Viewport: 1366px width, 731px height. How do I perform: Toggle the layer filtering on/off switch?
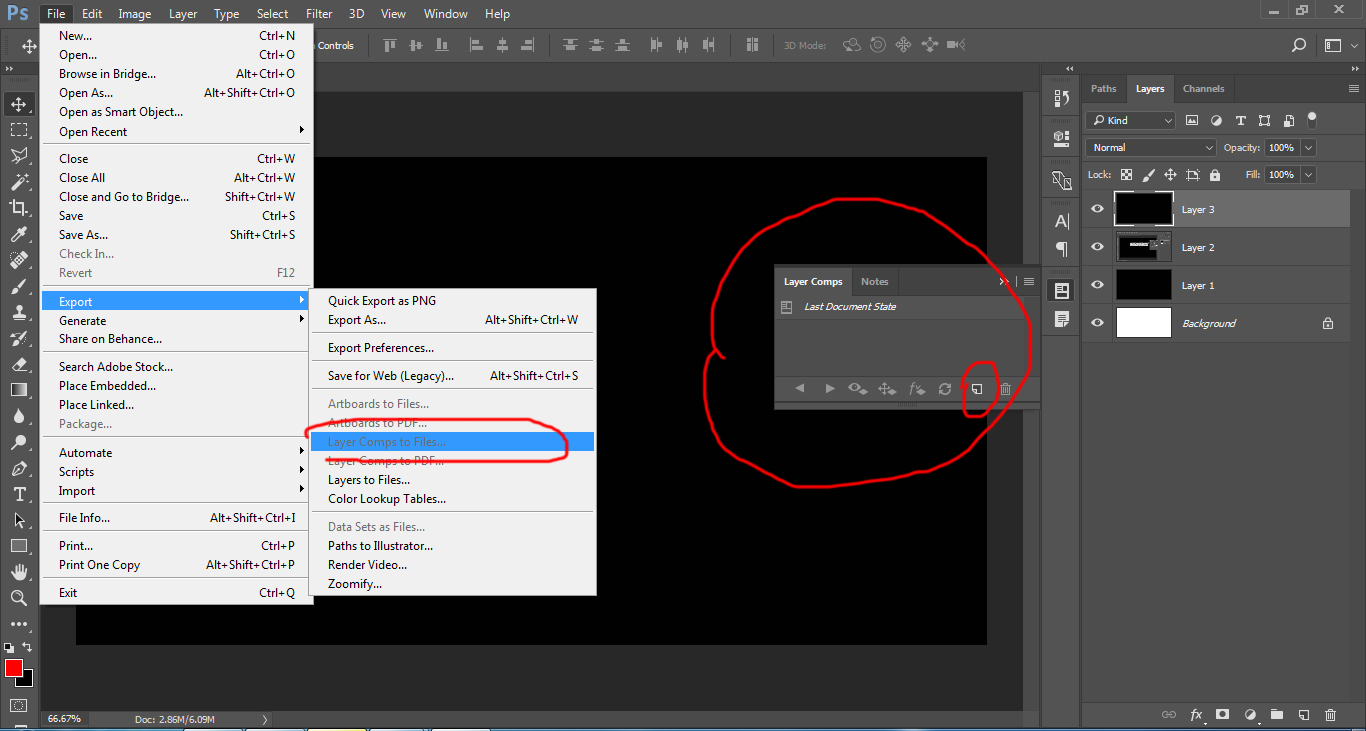[x=1312, y=119]
